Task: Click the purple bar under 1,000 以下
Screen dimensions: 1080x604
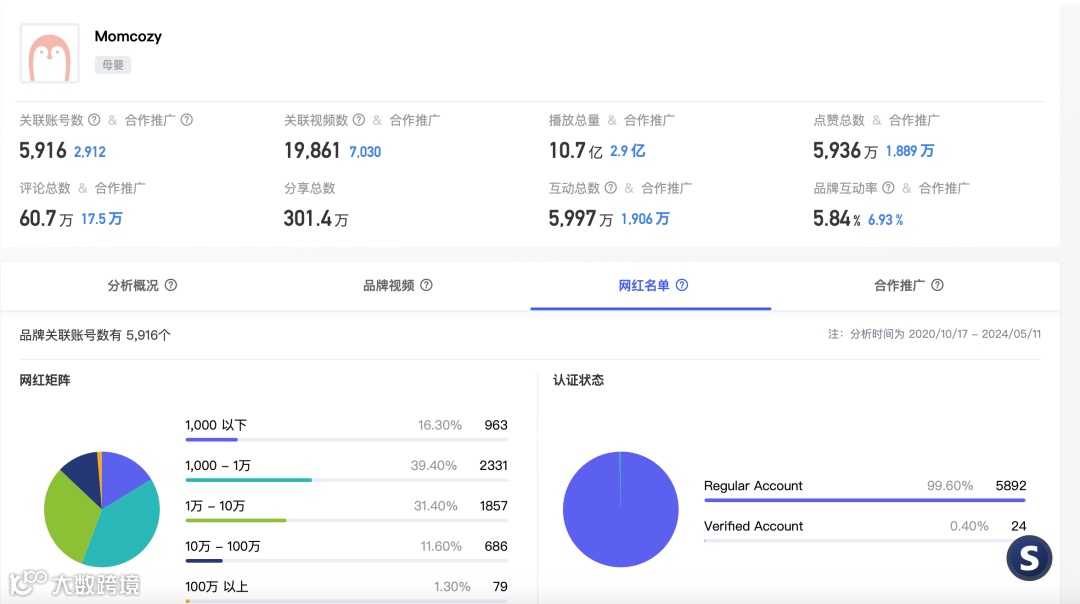Action: pos(211,439)
